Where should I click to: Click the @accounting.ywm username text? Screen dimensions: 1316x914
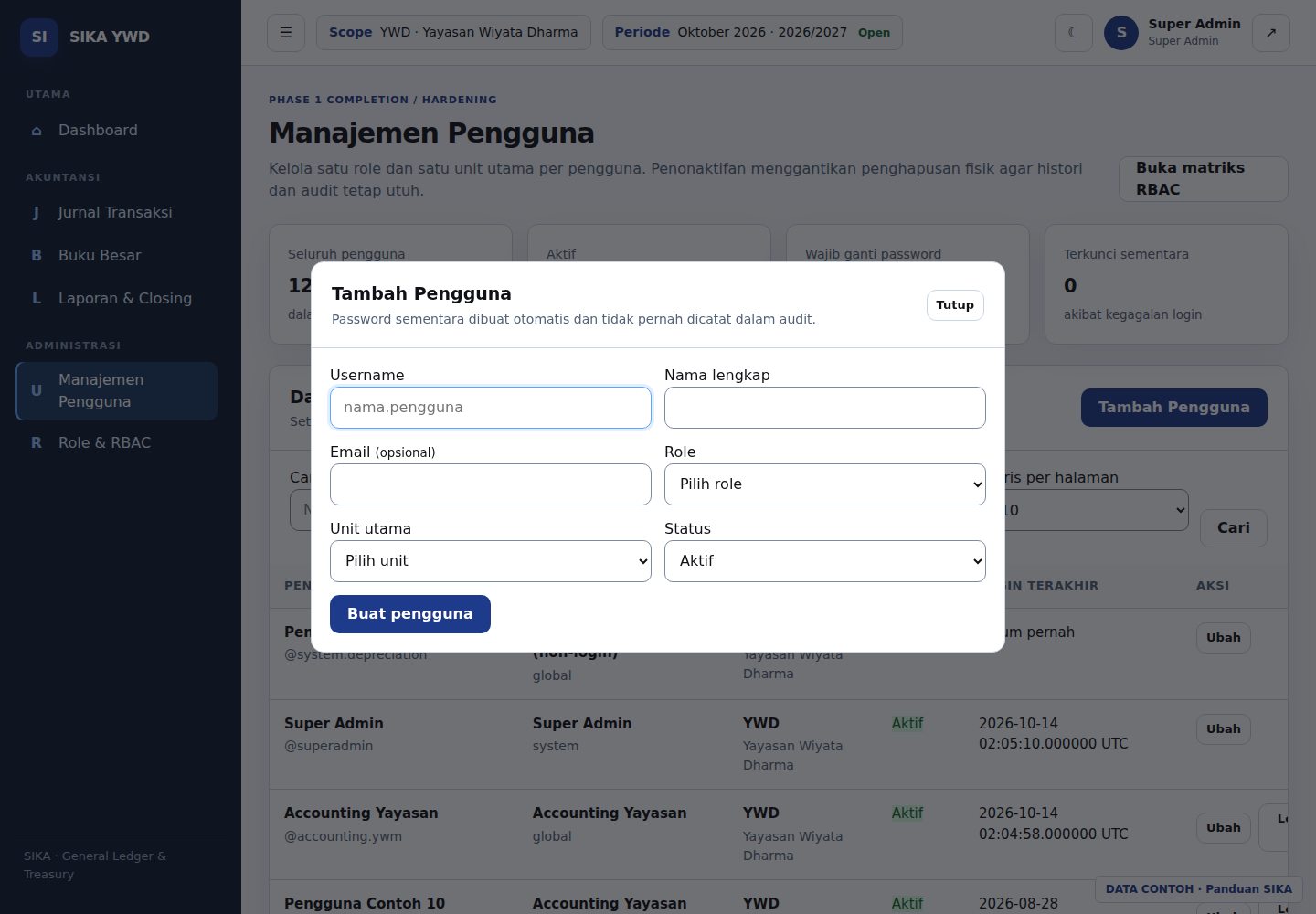343,836
